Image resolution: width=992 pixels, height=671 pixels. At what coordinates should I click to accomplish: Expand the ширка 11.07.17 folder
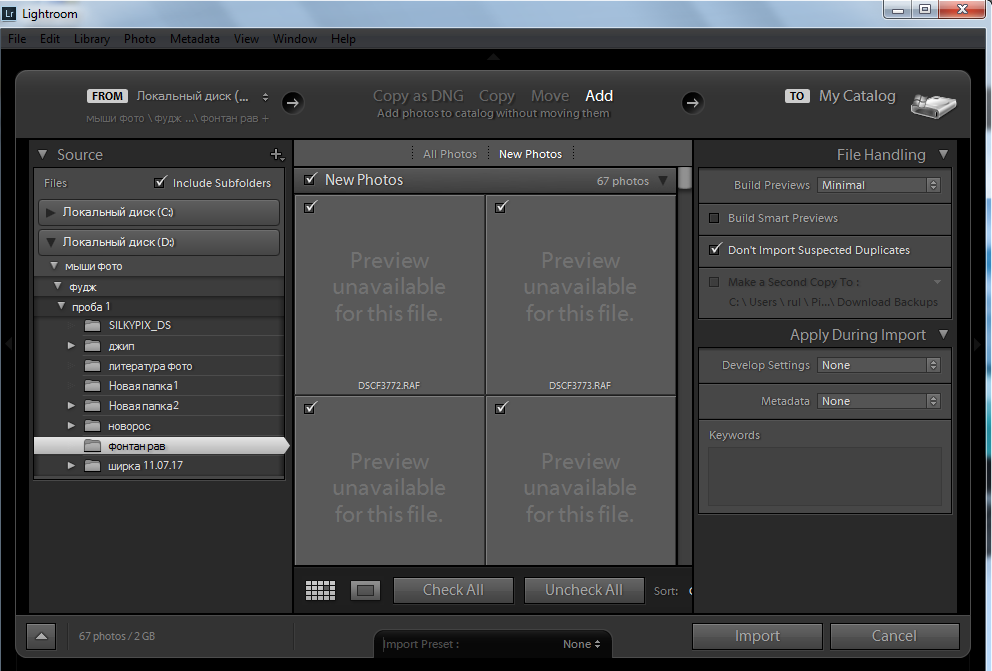tap(71, 465)
